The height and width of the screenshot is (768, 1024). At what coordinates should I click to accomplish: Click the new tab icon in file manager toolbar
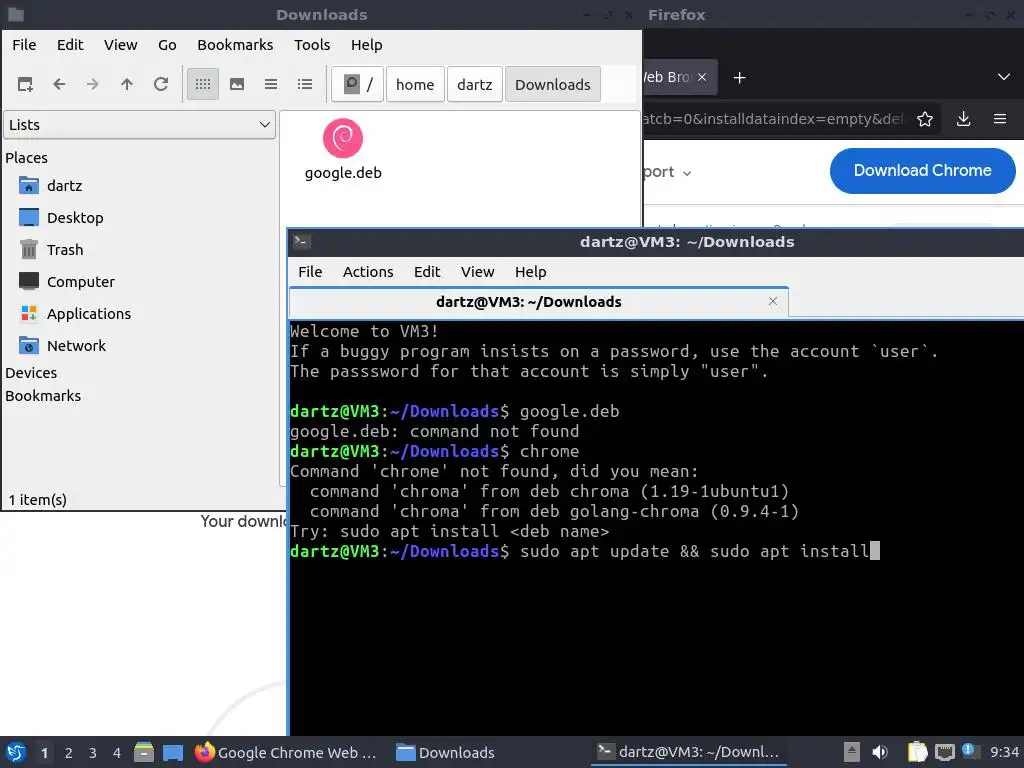pos(25,84)
